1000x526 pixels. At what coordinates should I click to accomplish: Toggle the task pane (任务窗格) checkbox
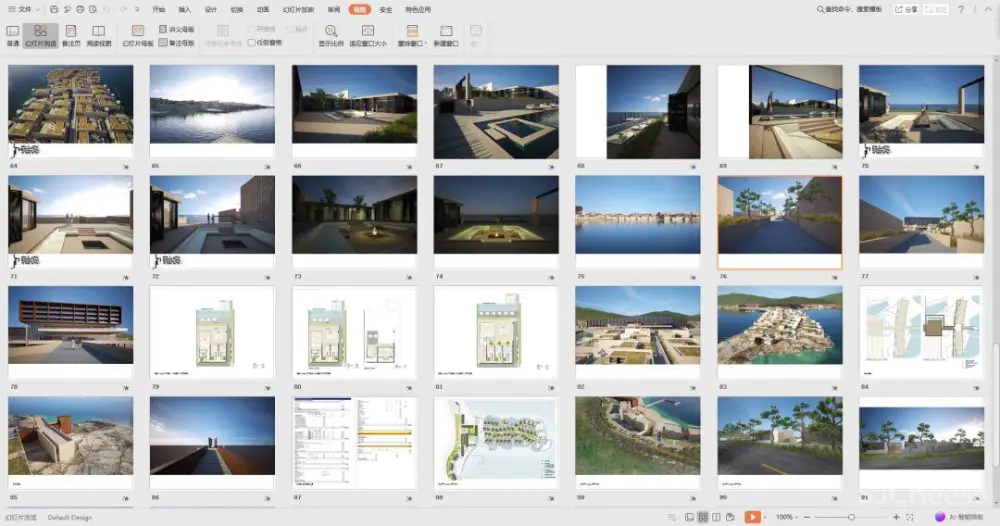pyautogui.click(x=251, y=43)
